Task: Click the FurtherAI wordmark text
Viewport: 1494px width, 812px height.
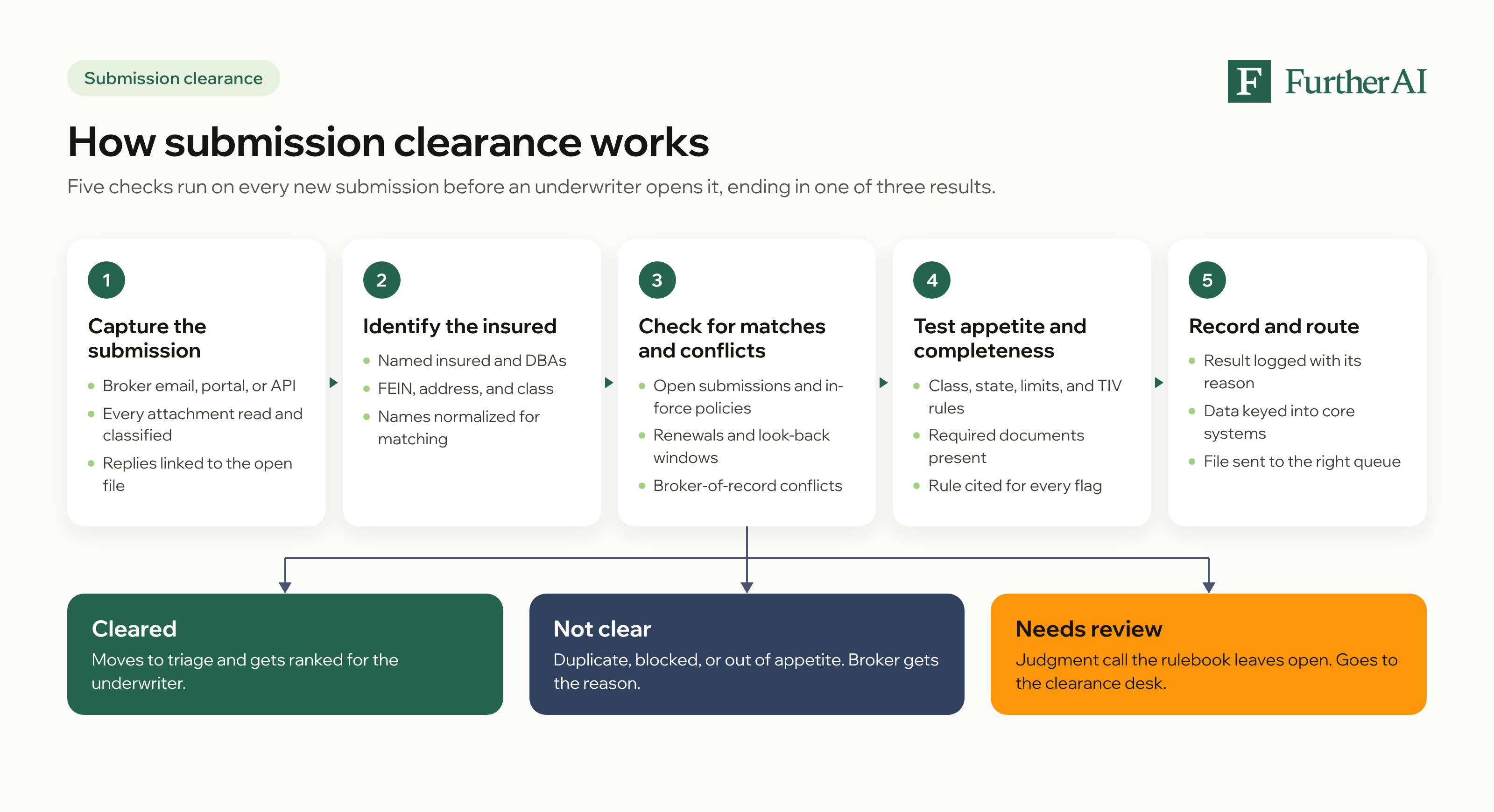Action: pyautogui.click(x=1355, y=82)
